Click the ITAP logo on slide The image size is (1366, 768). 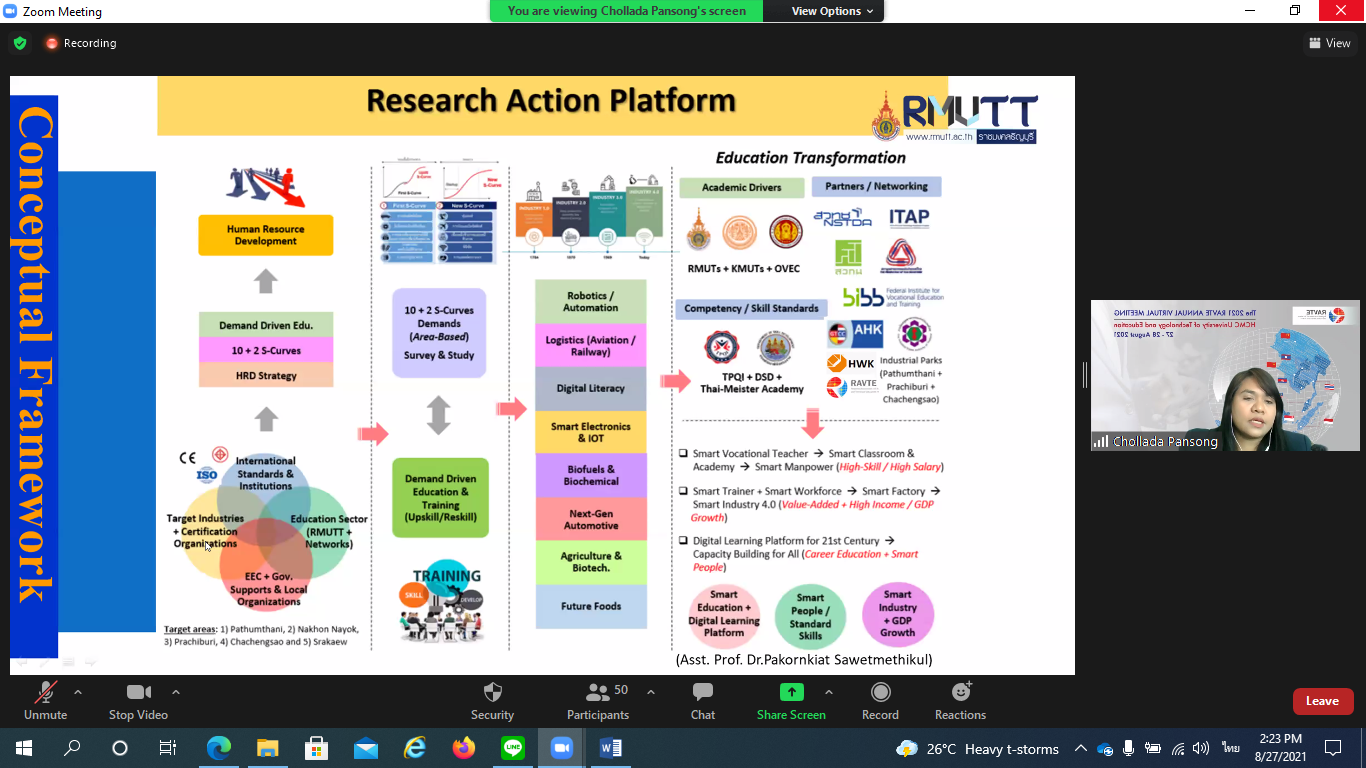908,217
